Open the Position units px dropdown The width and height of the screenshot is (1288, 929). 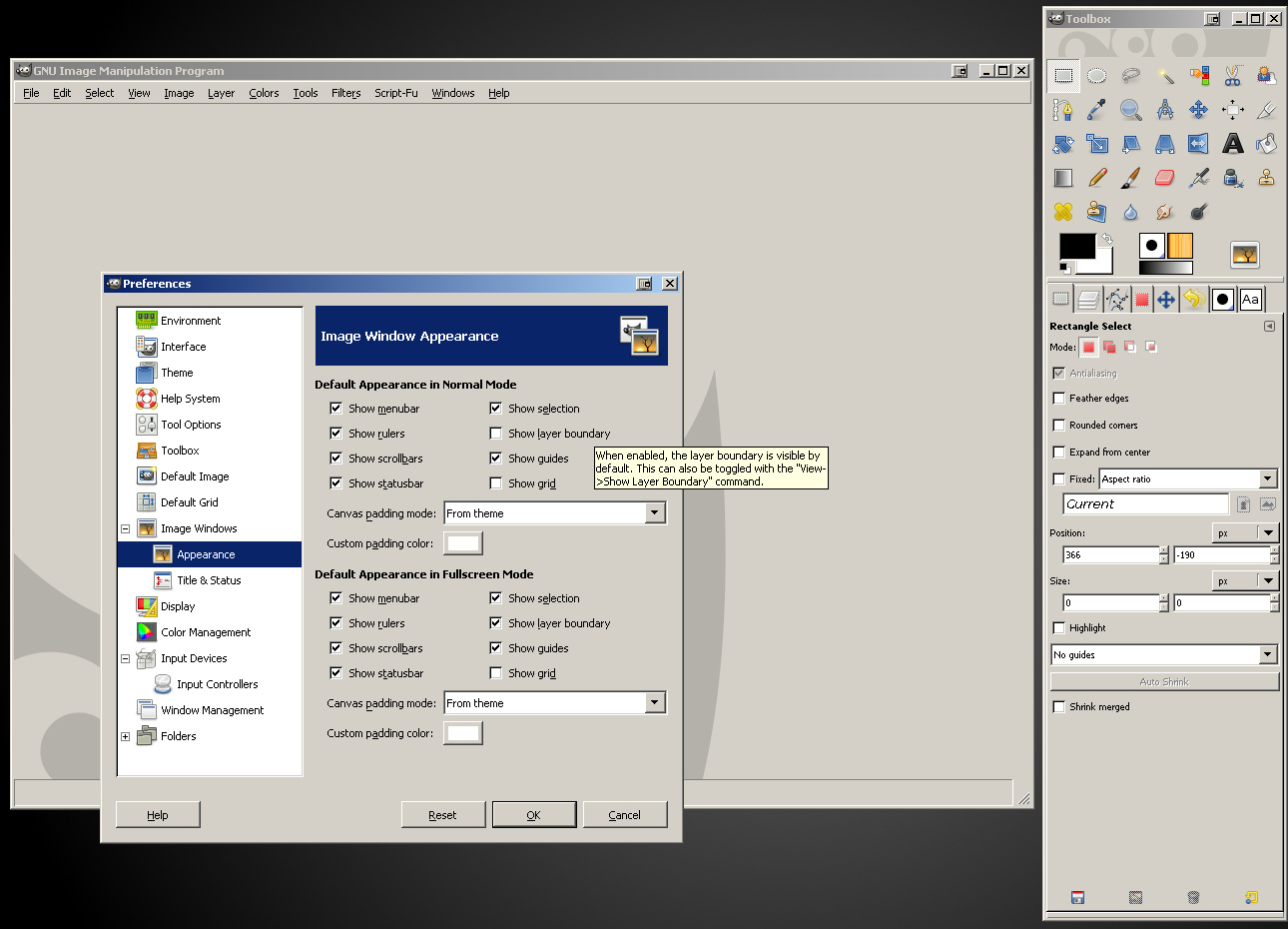(x=1245, y=533)
